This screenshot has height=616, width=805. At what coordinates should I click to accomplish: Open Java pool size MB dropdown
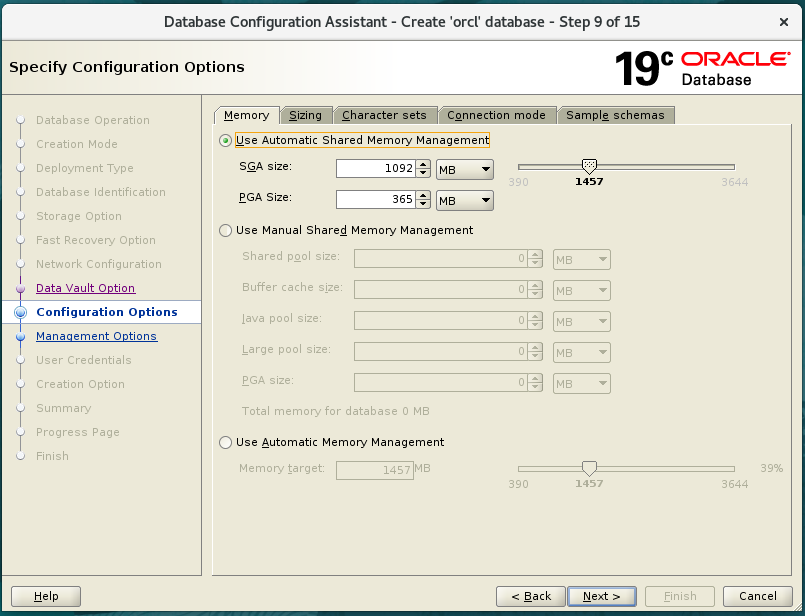[582, 322]
